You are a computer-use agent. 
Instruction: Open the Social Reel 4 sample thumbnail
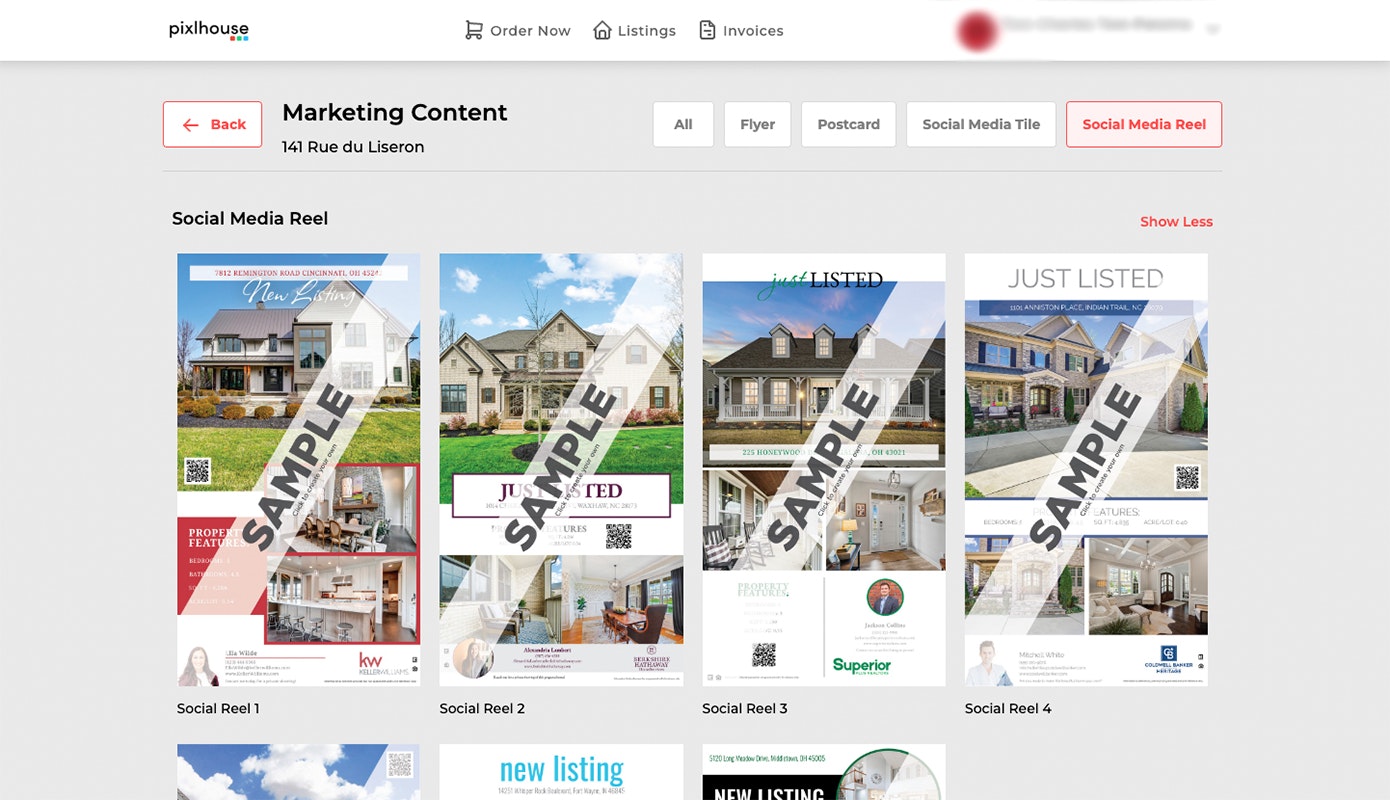pyautogui.click(x=1086, y=469)
